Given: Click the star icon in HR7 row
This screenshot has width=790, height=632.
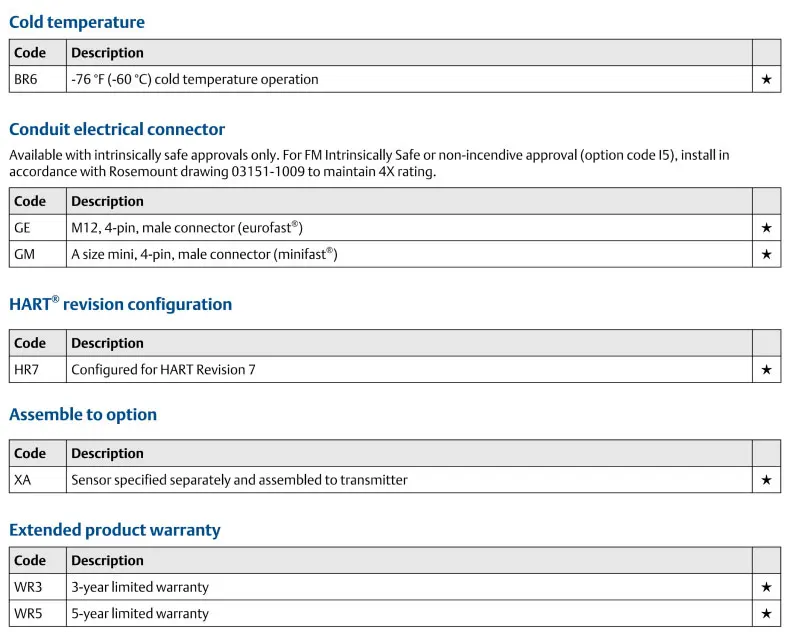Looking at the screenshot, I should [x=766, y=369].
